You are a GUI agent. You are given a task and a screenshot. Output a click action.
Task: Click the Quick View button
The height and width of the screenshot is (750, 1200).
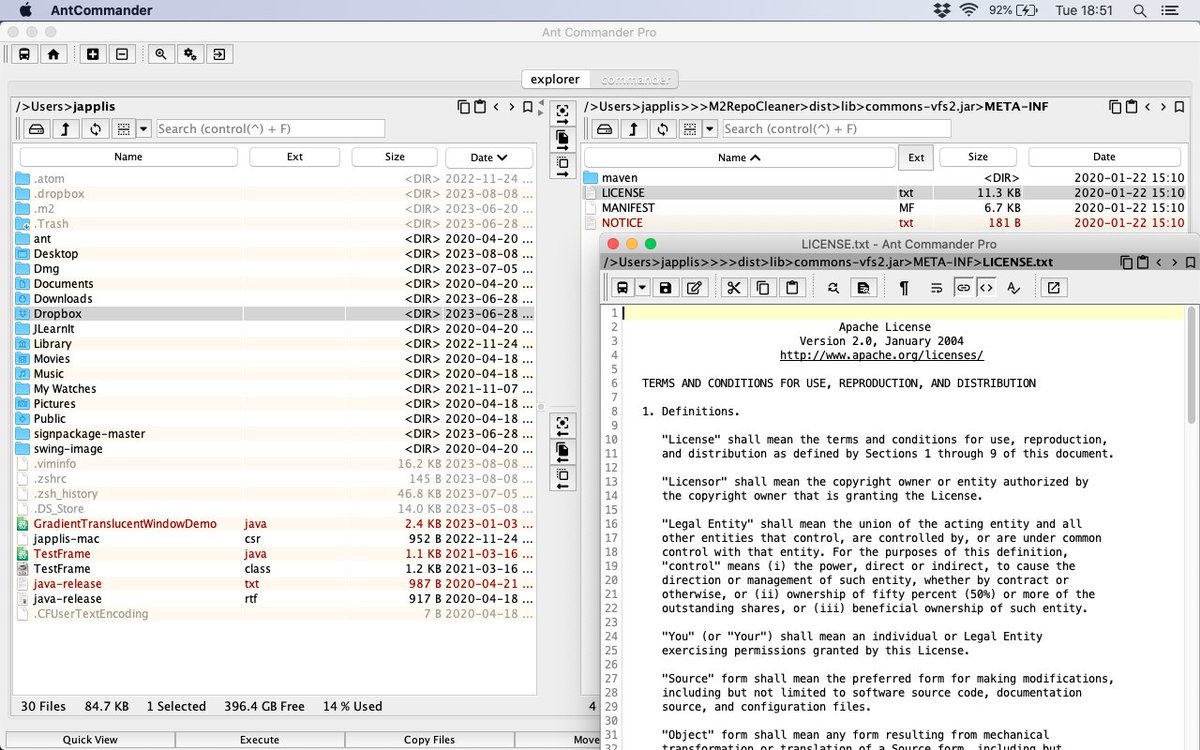90,740
